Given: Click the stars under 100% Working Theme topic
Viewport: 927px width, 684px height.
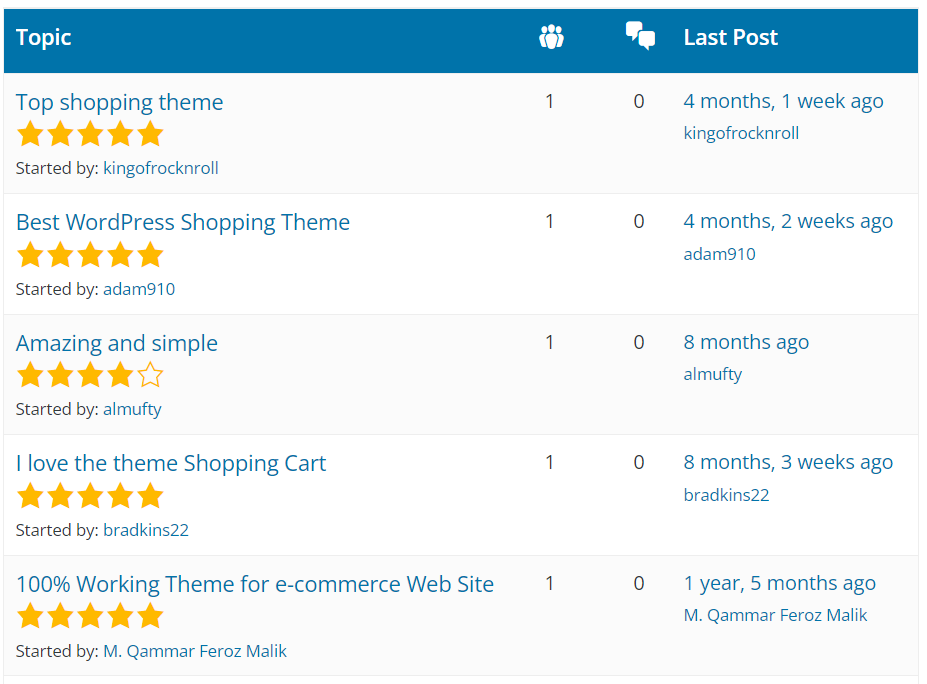Looking at the screenshot, I should pos(90,616).
